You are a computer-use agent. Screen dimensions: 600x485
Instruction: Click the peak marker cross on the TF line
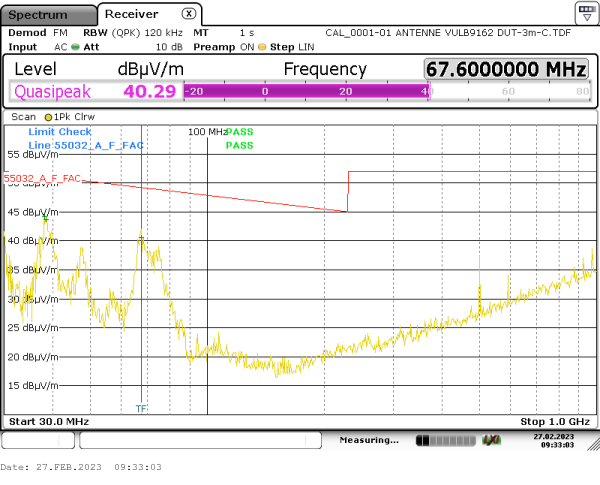click(142, 239)
